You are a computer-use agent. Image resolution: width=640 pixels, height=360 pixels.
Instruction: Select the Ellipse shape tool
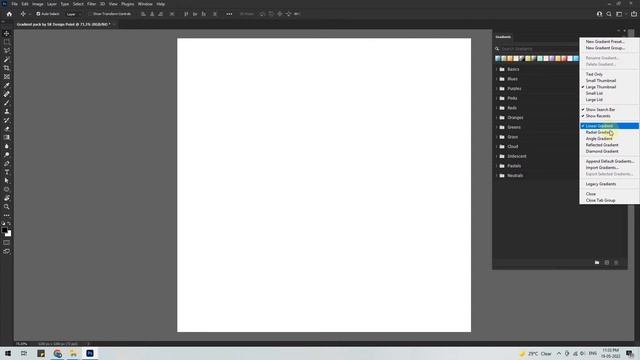(x=7, y=189)
